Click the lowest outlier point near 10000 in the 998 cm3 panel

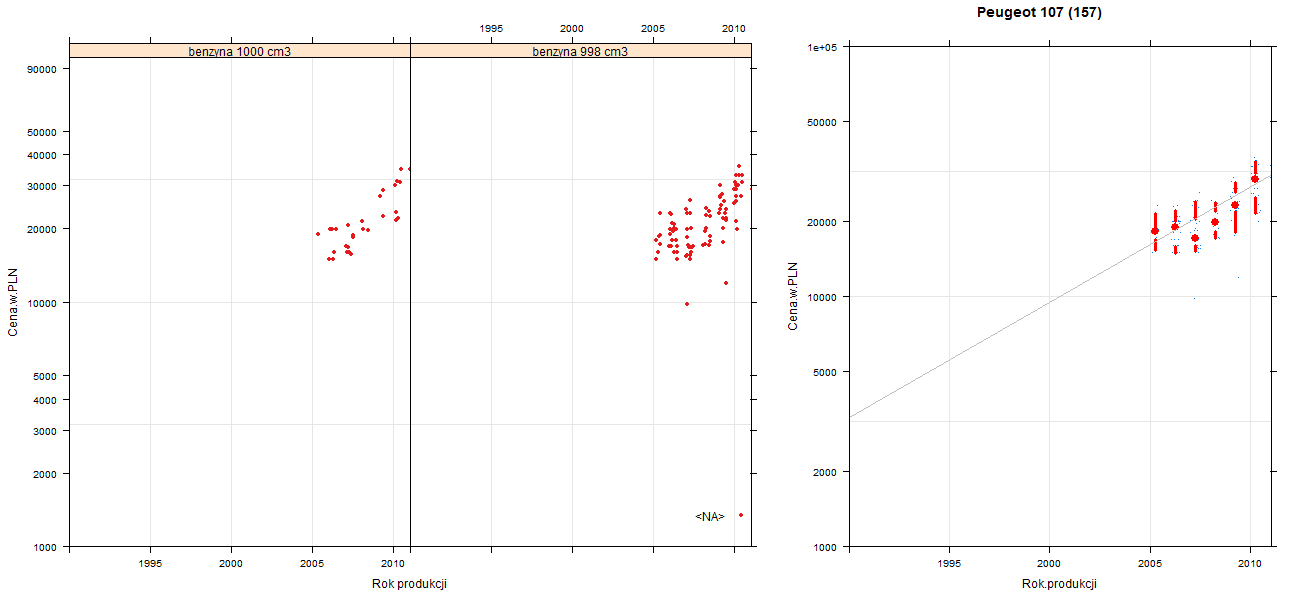pyautogui.click(x=687, y=304)
